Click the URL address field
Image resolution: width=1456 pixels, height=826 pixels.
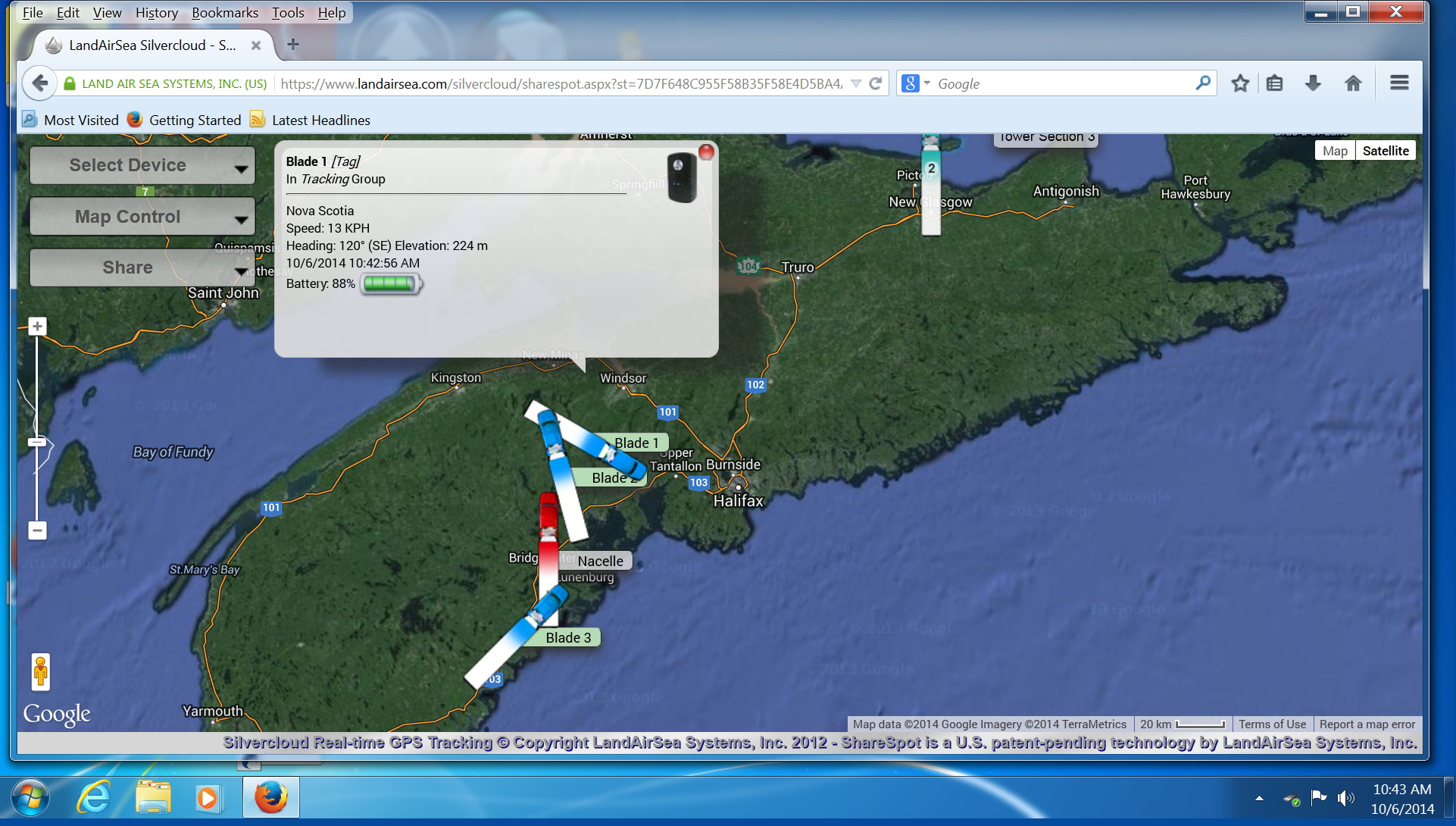[x=561, y=84]
